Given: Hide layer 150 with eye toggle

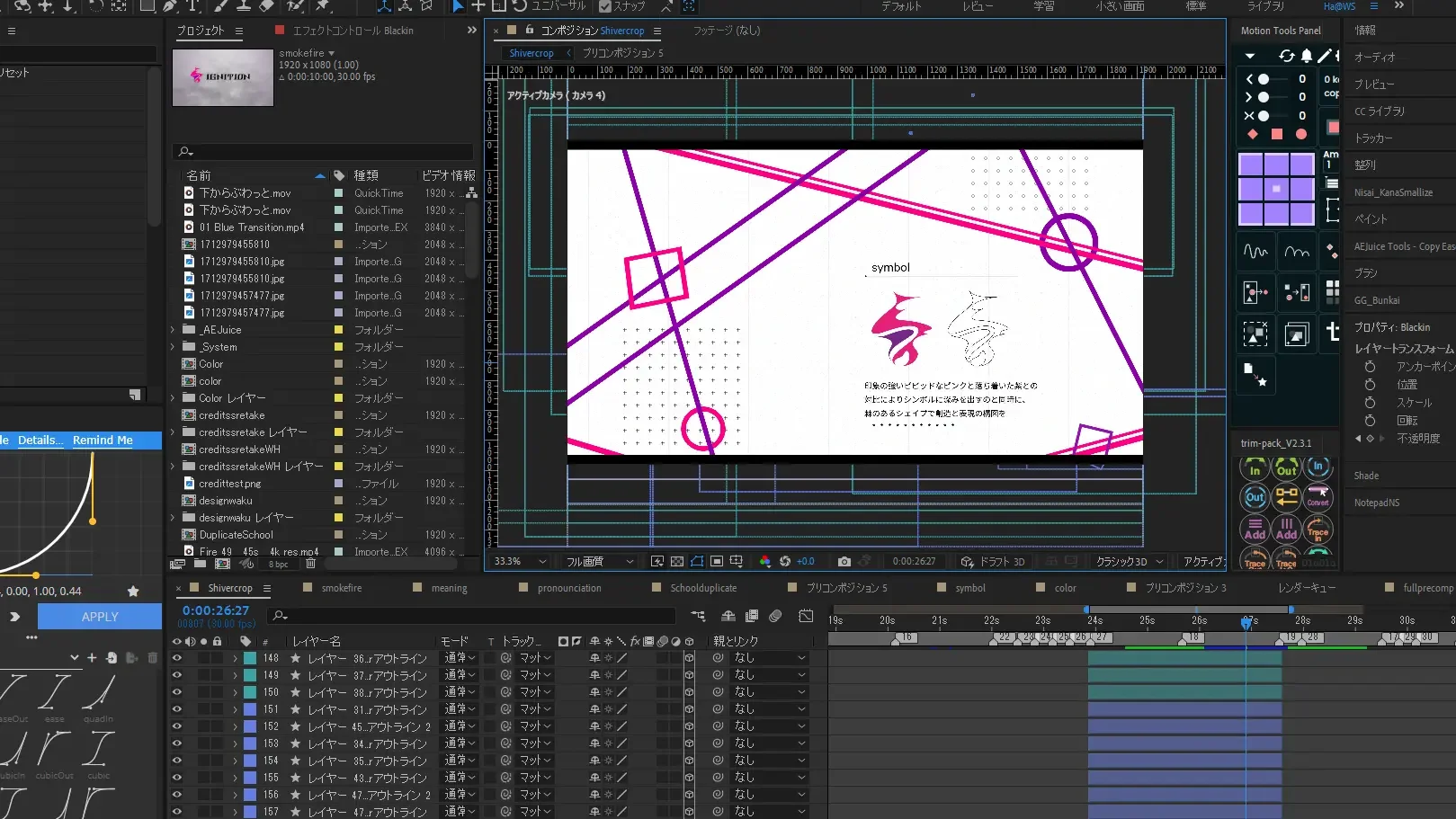Looking at the screenshot, I should point(177,692).
